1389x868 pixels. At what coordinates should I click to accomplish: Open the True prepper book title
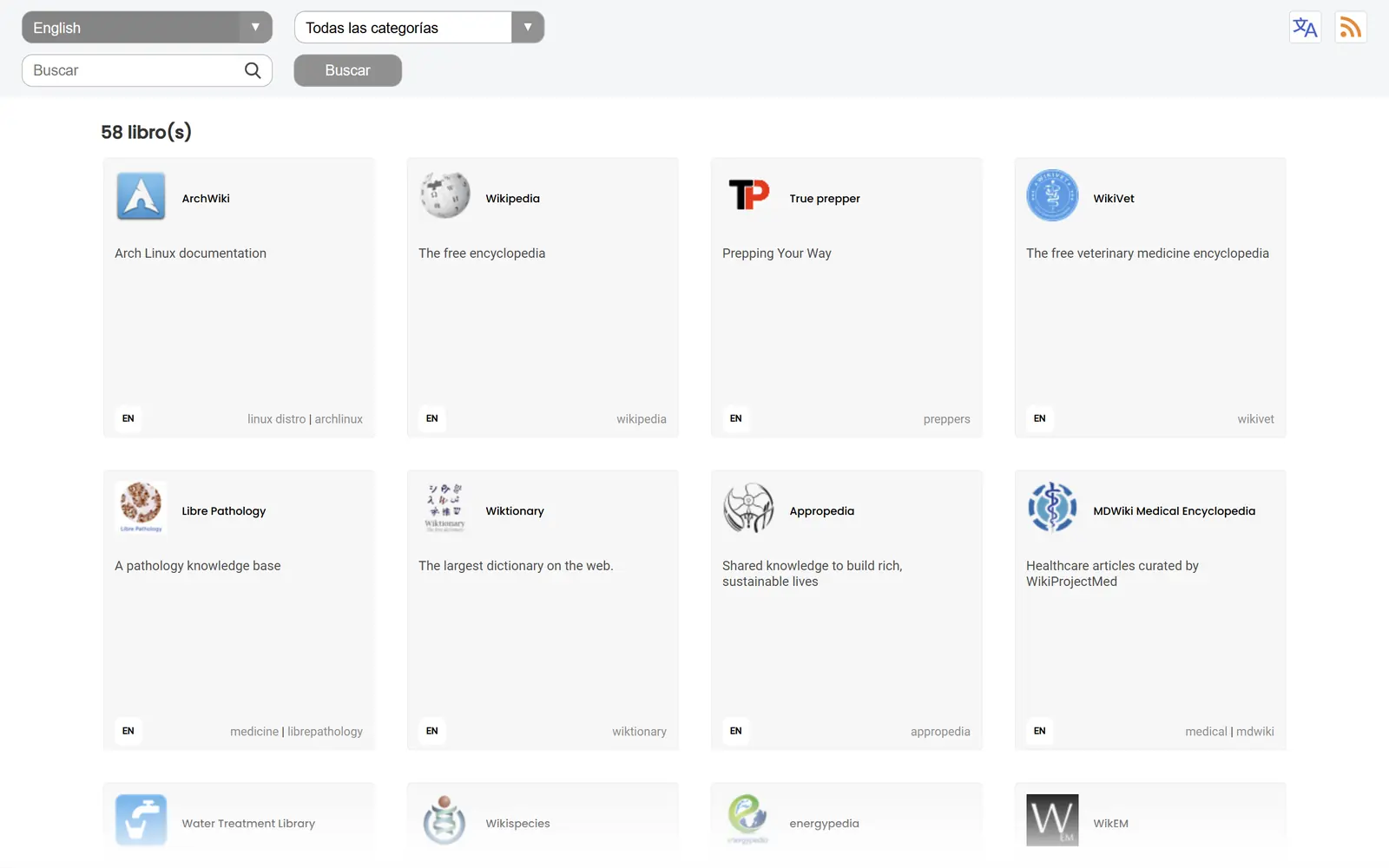[x=825, y=199]
